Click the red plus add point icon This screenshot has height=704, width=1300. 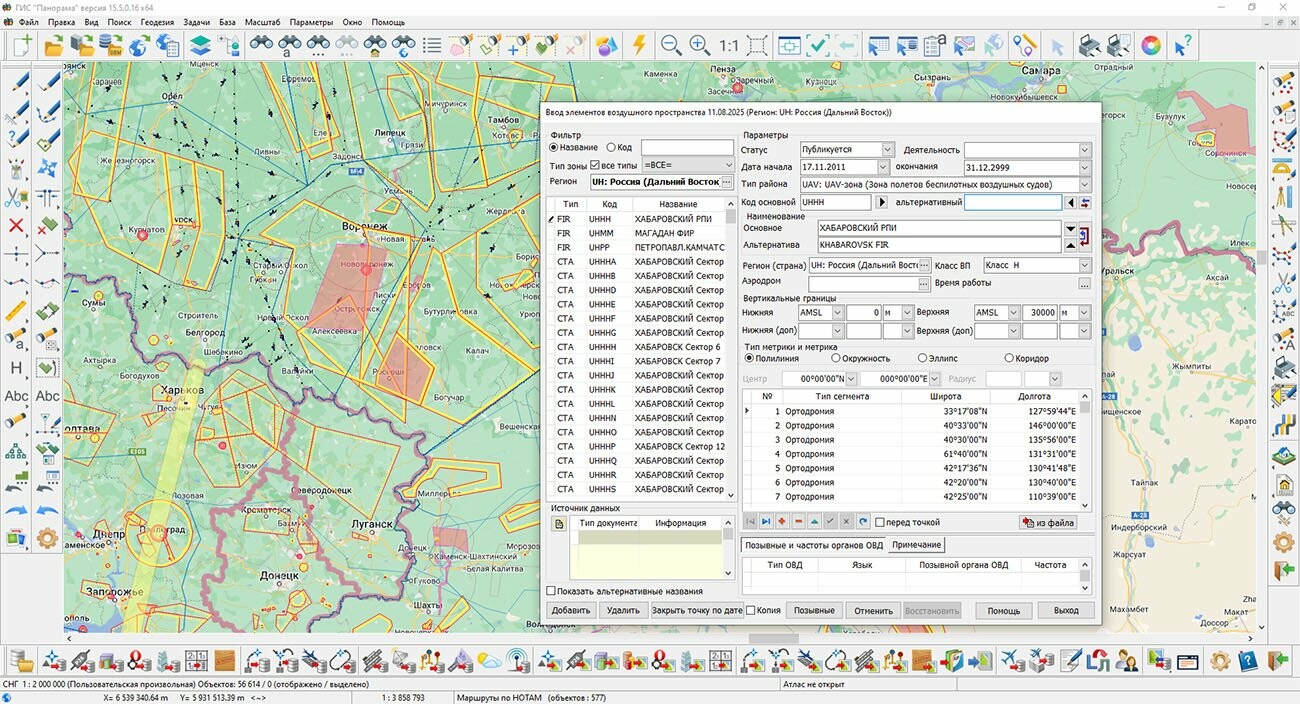[782, 522]
